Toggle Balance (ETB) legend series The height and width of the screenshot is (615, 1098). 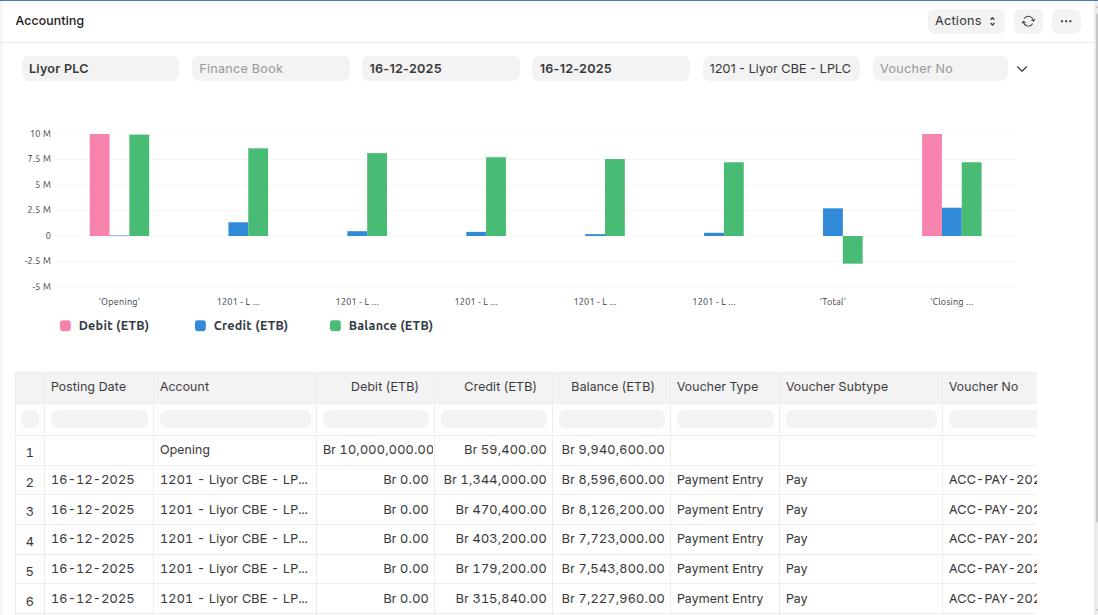tap(381, 326)
